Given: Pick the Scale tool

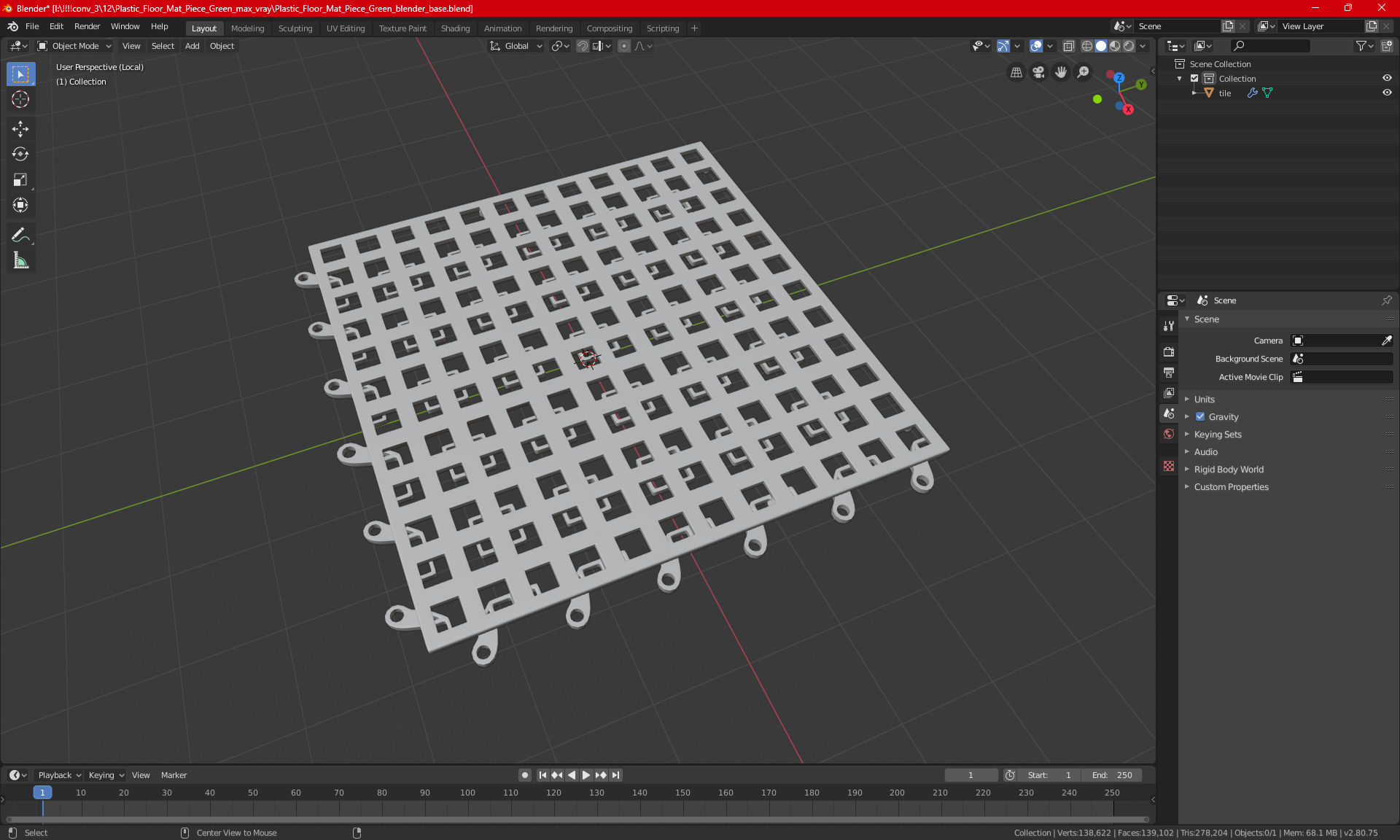Looking at the screenshot, I should coord(20,180).
